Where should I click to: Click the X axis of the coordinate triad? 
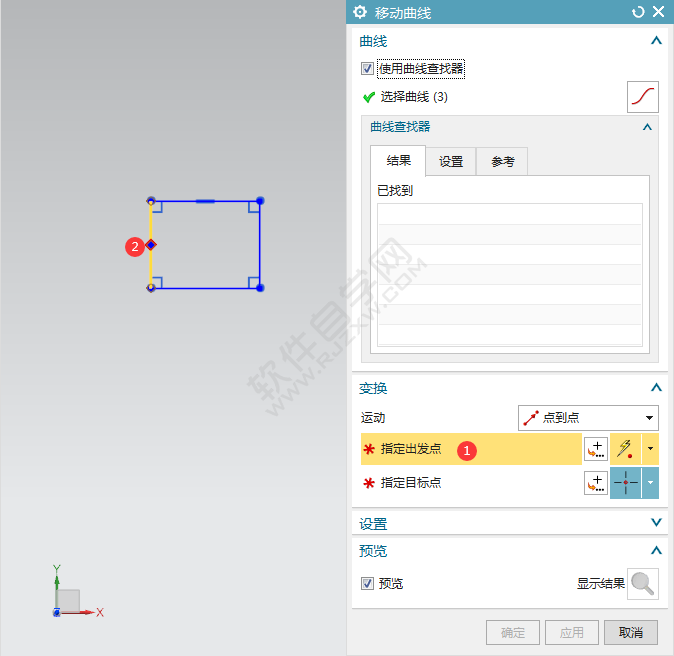click(x=82, y=612)
